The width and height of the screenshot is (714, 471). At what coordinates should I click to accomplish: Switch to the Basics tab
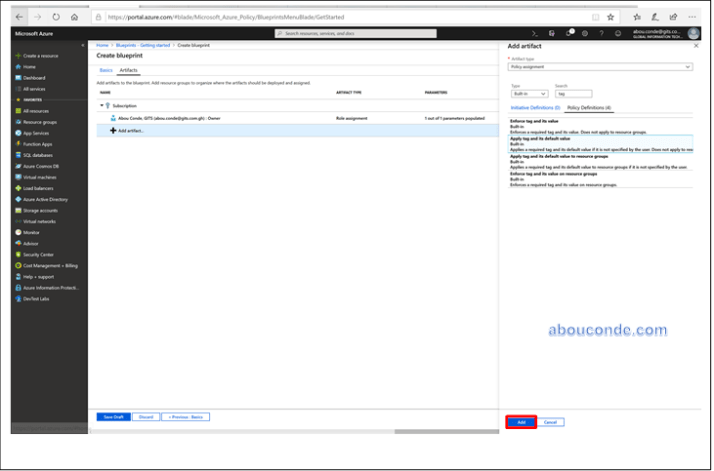pyautogui.click(x=106, y=71)
